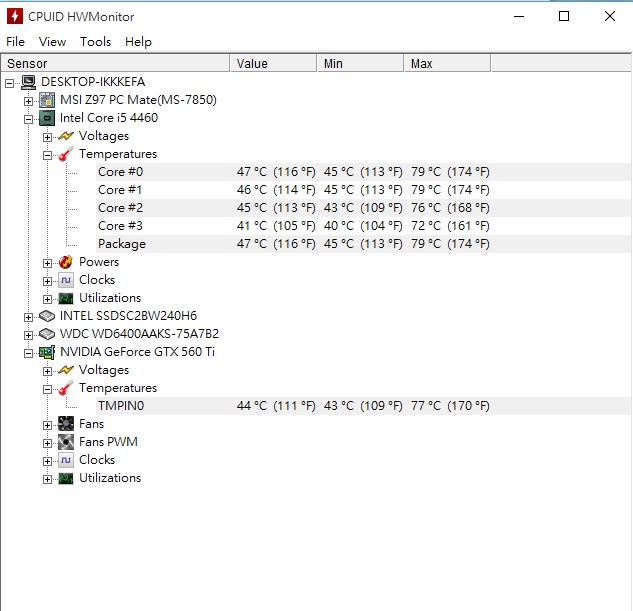Expand the WDC WD6400AAKS node
Viewport: 633px width, 611px height.
[28, 335]
